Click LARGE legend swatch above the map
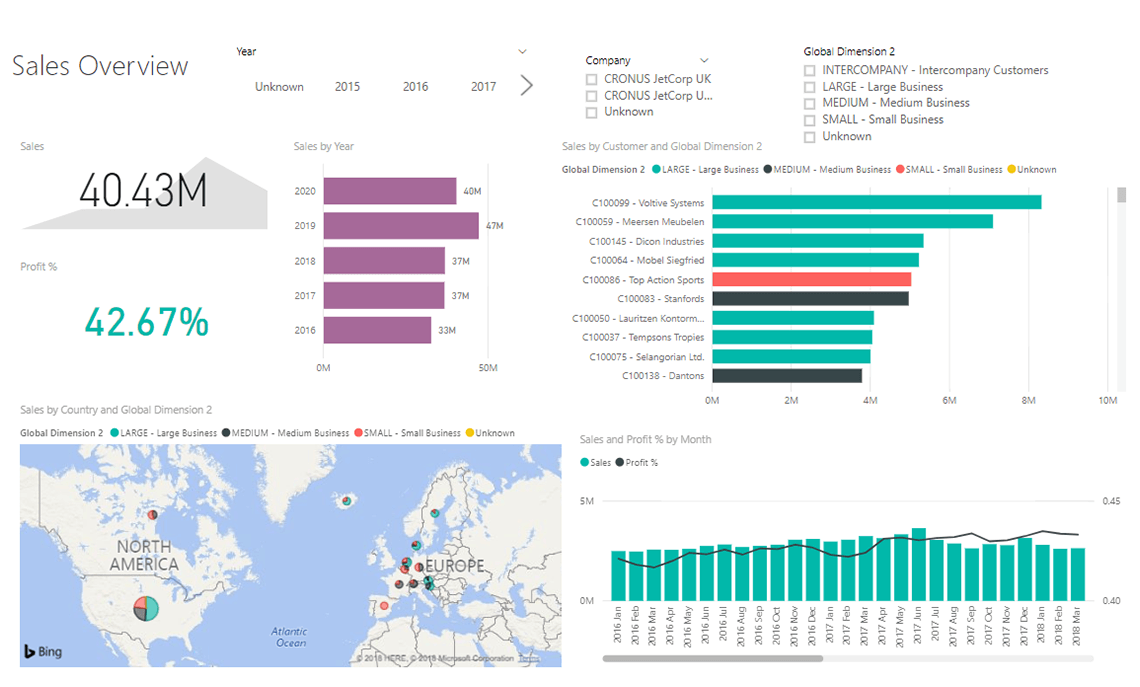1140x687 pixels. point(114,433)
